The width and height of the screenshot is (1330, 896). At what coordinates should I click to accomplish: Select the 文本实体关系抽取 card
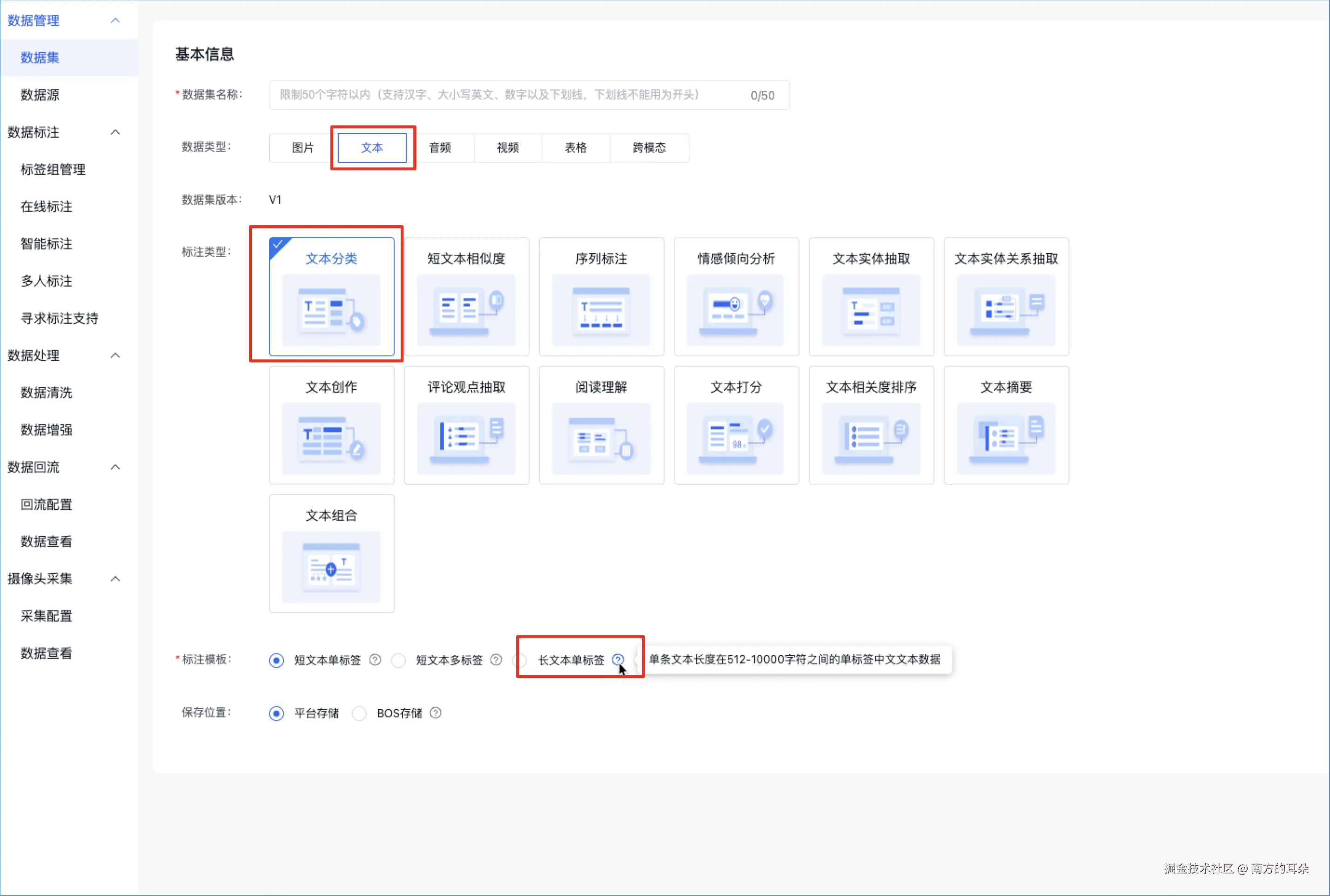click(x=1006, y=296)
